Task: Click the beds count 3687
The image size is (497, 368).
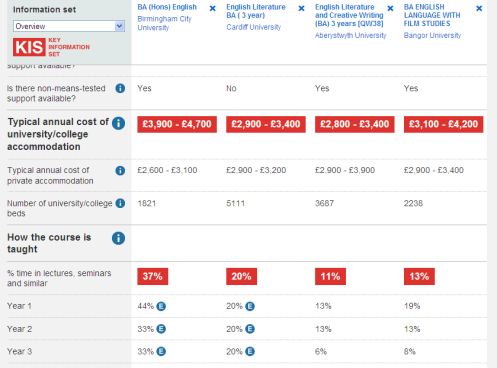Action: [x=324, y=203]
